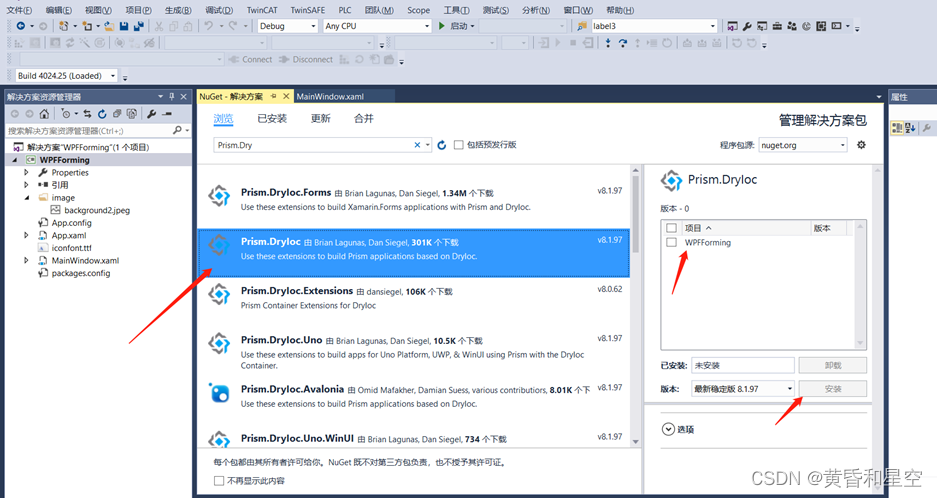The height and width of the screenshot is (498, 937).
Task: Switch to the 合并 consolidate tab
Action: (x=363, y=118)
